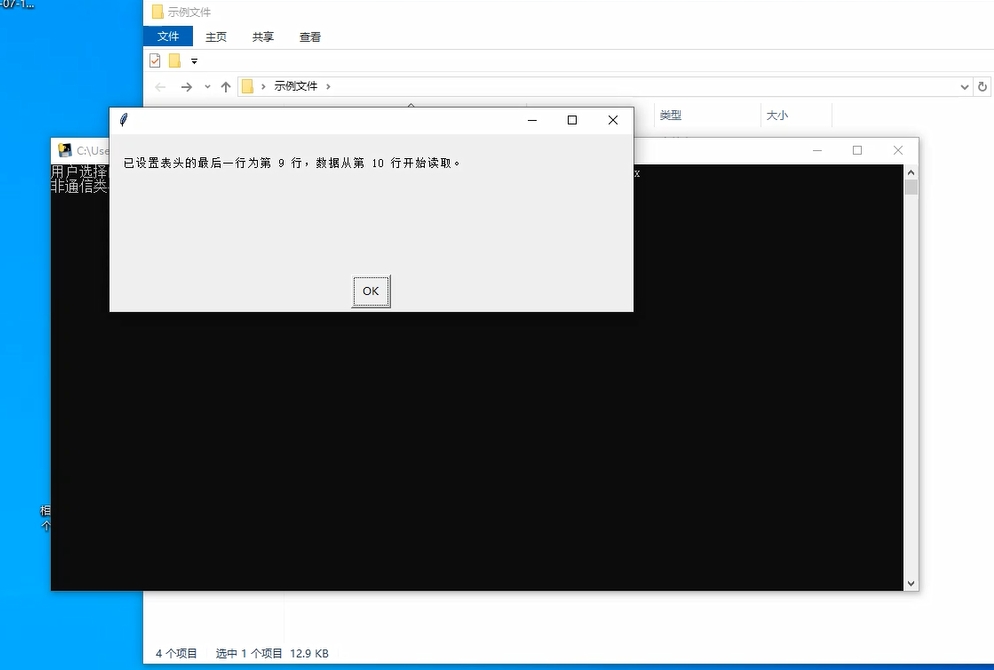Switch to the 共享 ribbon tab

(x=262, y=37)
